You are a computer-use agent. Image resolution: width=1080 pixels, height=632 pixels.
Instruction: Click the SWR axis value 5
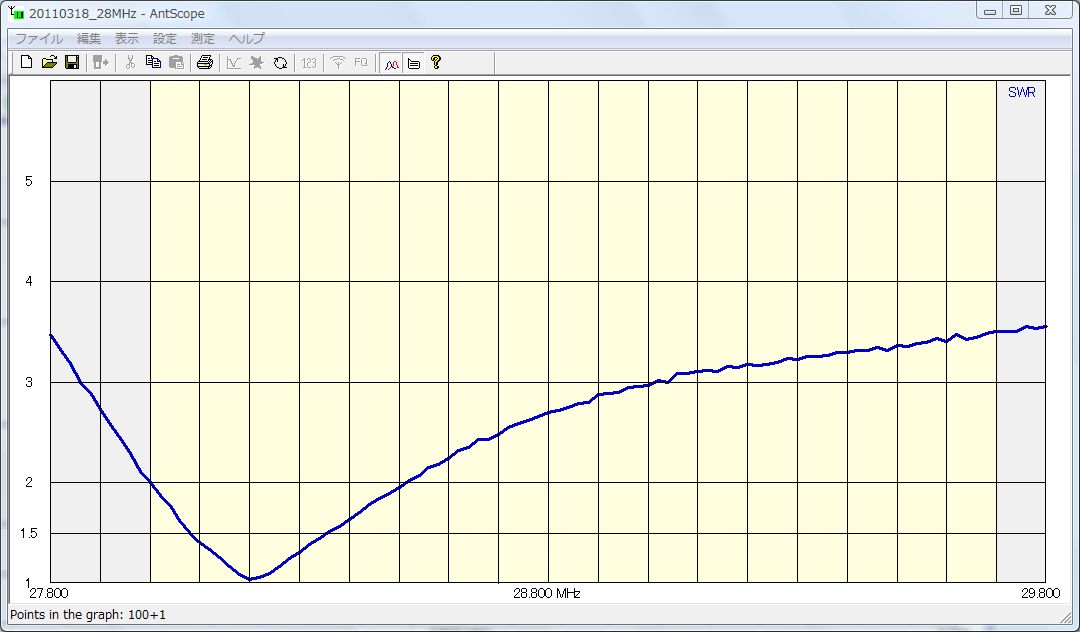[28, 181]
